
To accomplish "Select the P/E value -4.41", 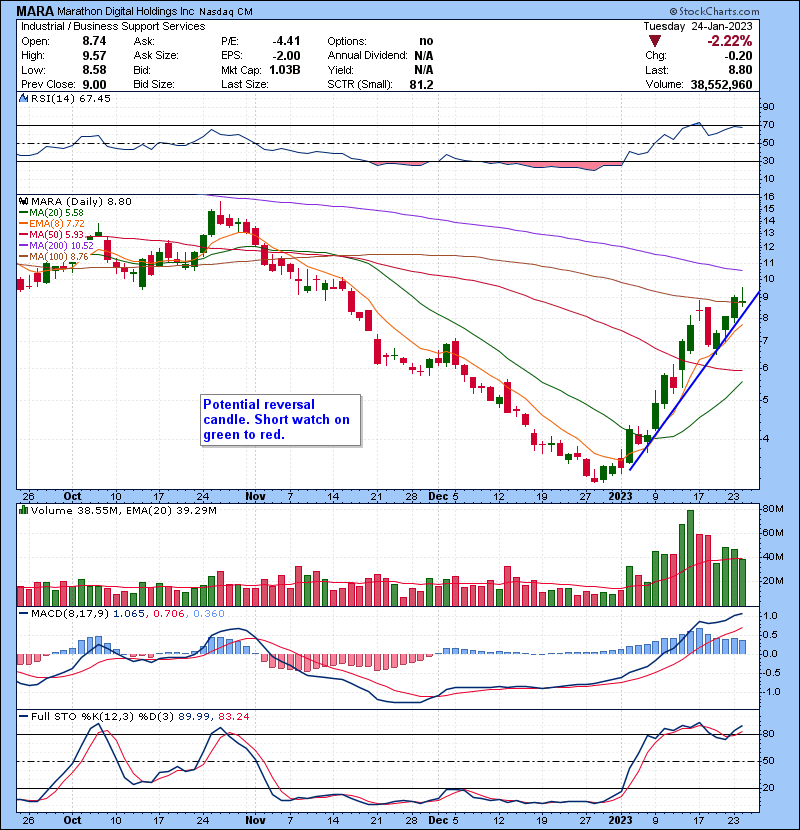I will pos(286,41).
